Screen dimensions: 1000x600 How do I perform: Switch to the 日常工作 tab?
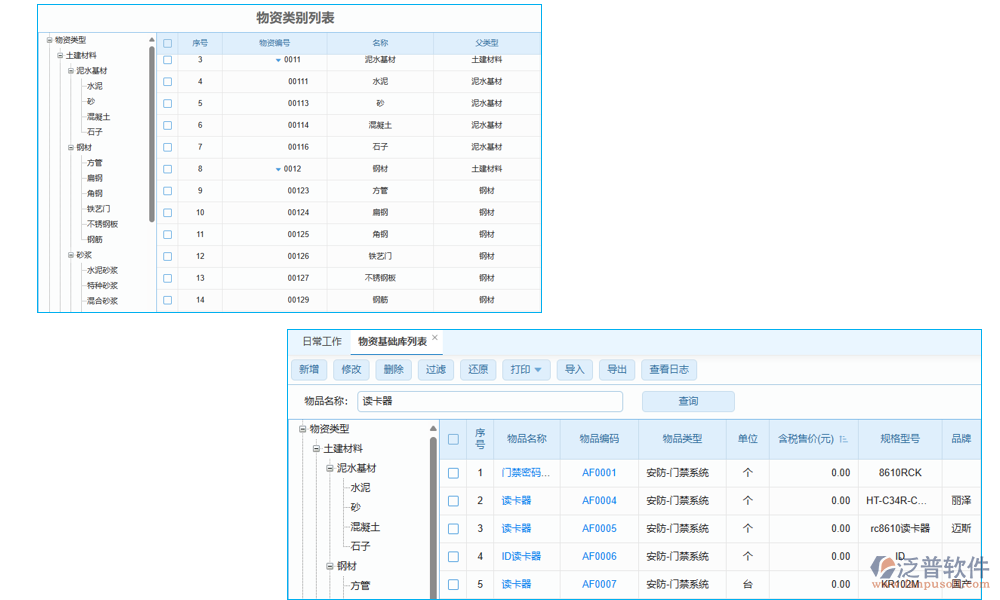point(321,342)
